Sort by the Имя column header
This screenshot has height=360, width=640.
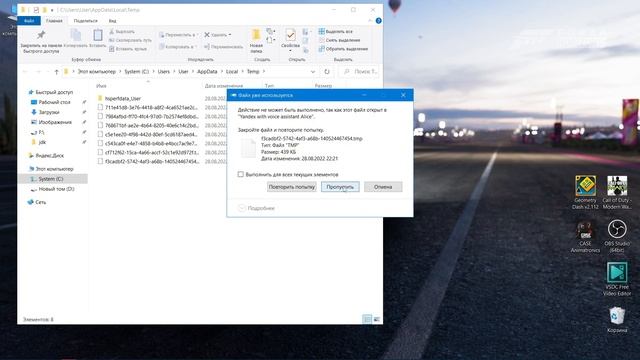pyautogui.click(x=101, y=86)
